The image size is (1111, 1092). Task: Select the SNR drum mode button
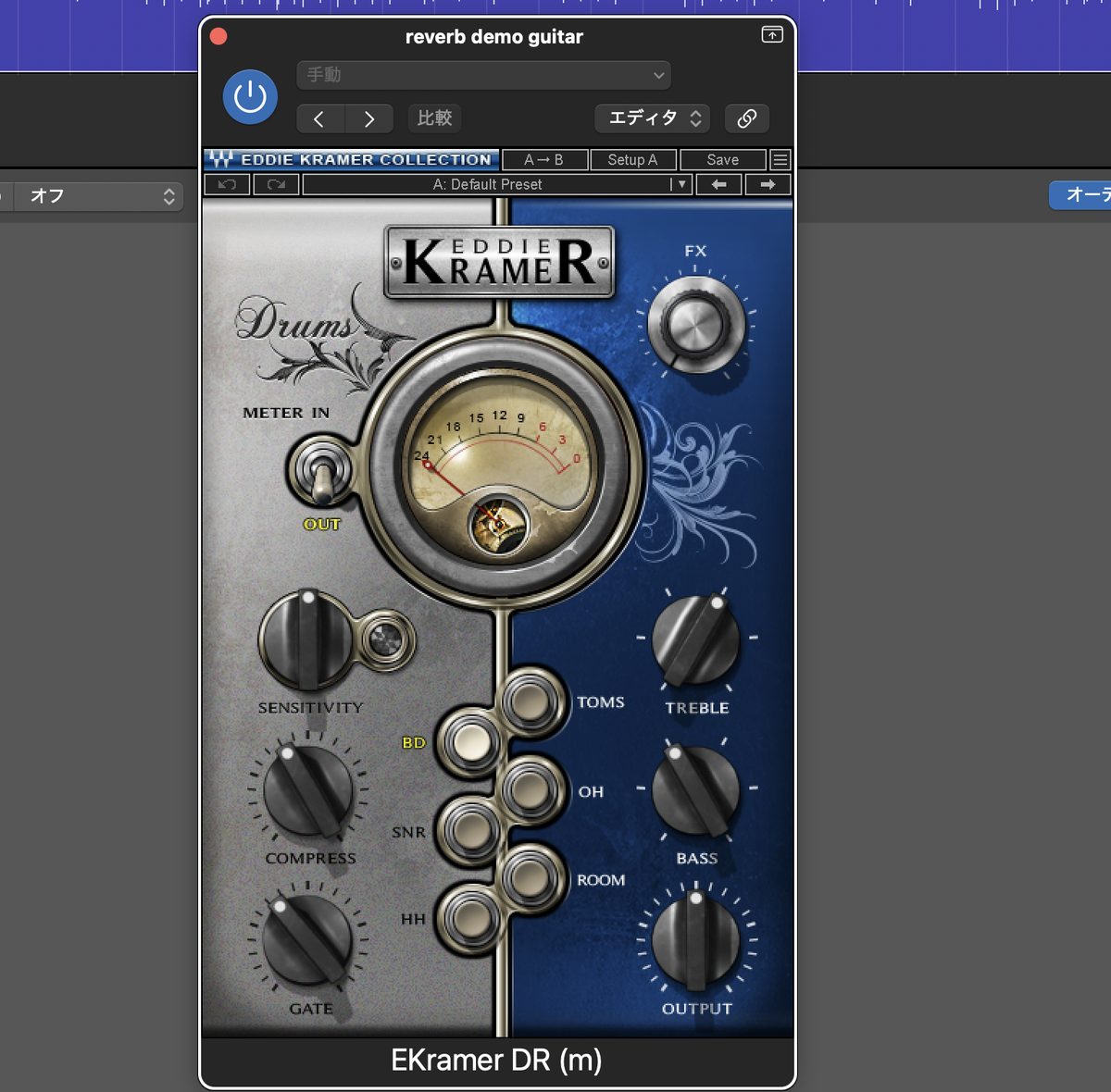[470, 830]
